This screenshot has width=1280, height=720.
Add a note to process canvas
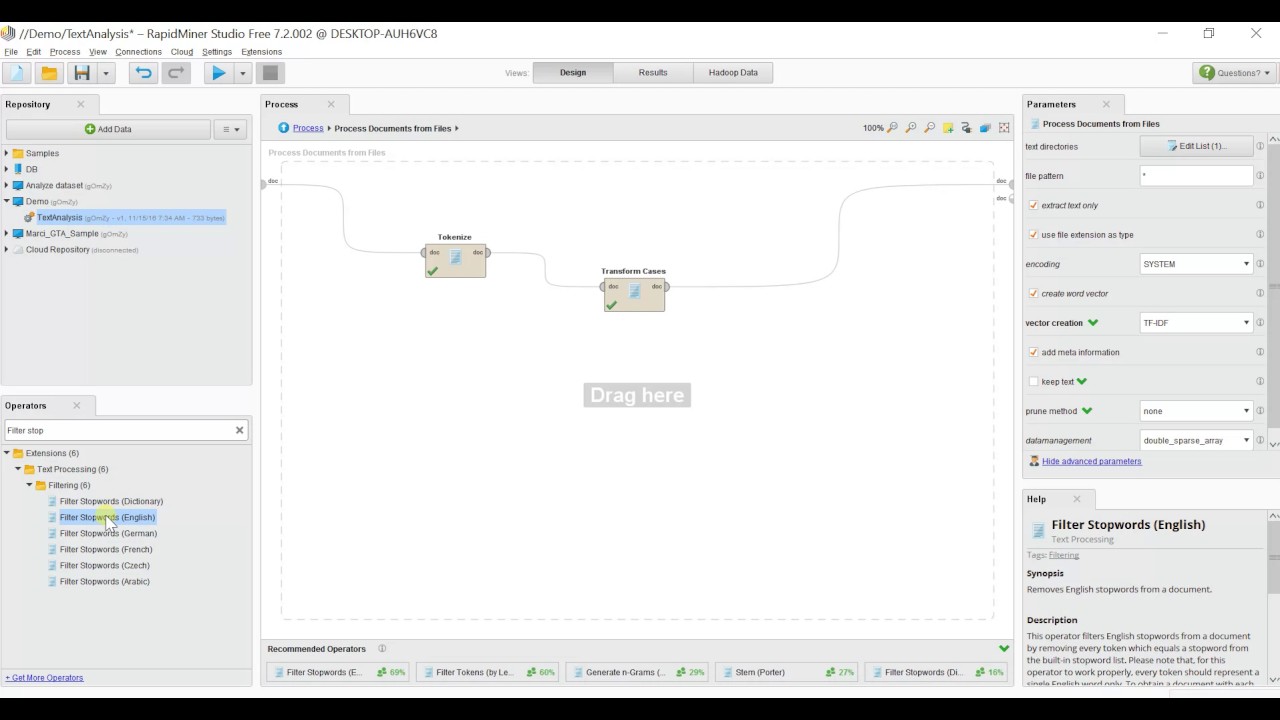948,128
